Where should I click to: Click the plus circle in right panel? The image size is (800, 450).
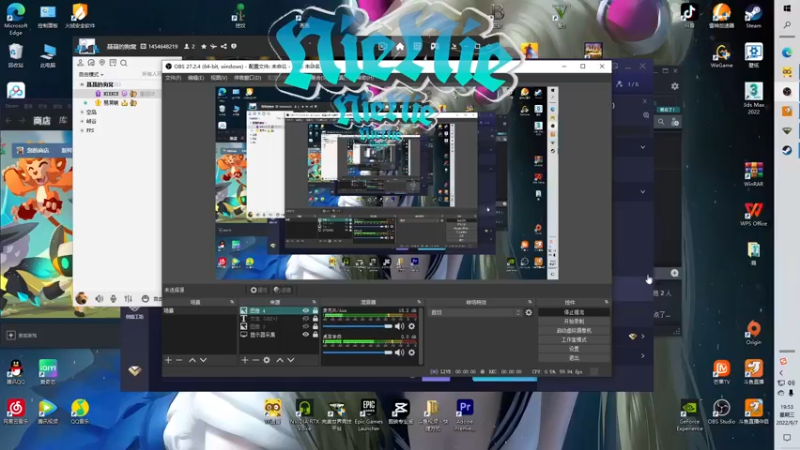pyautogui.click(x=674, y=273)
